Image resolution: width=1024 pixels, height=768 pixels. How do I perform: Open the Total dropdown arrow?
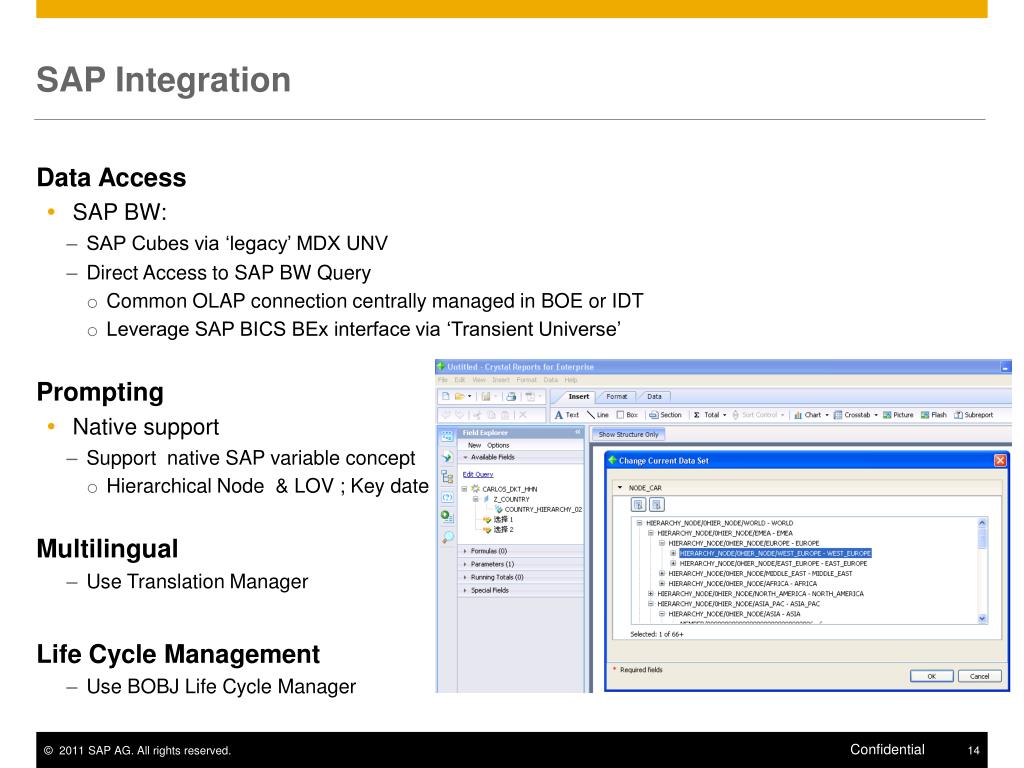tap(724, 415)
